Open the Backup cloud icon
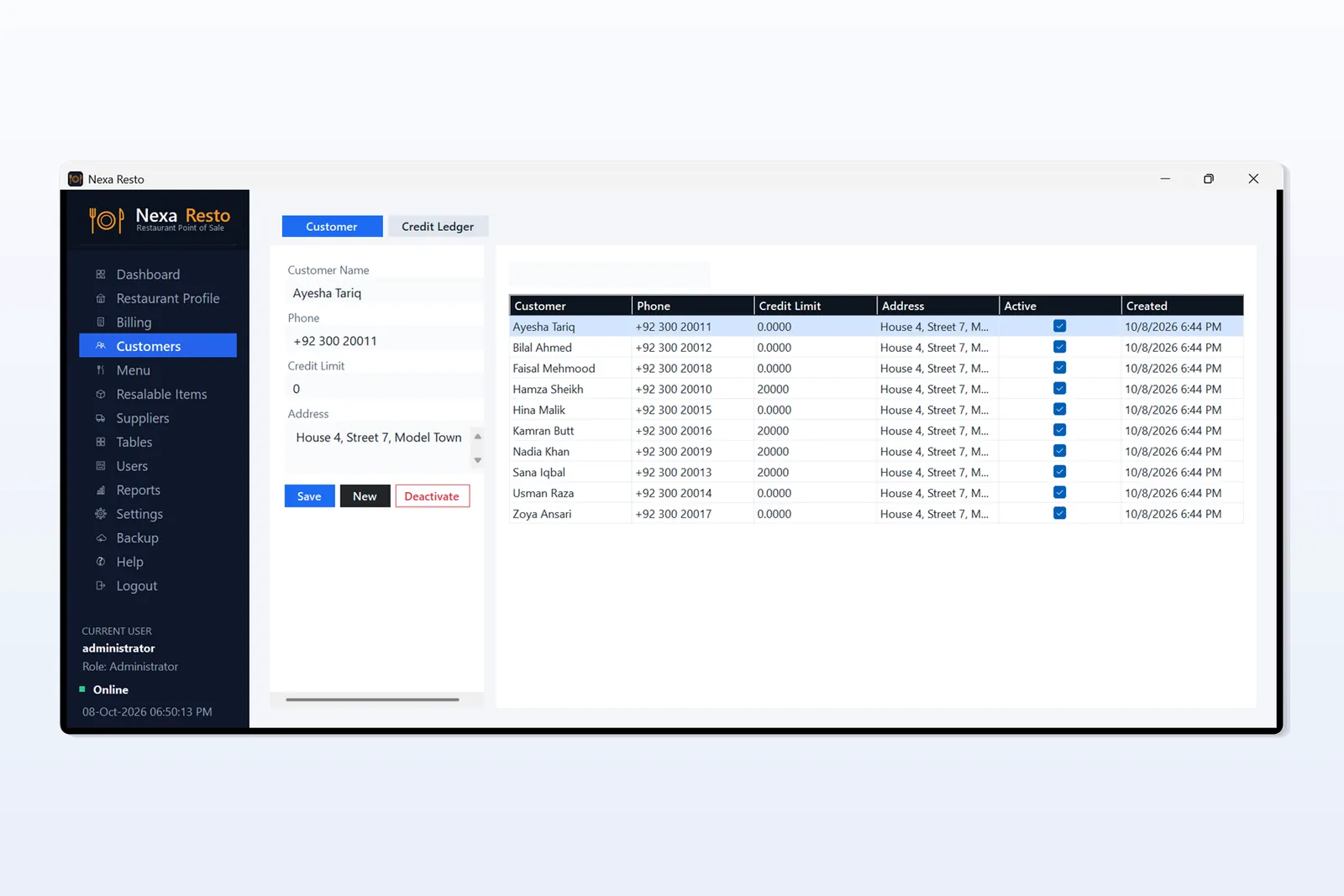Image resolution: width=1344 pixels, height=896 pixels. point(101,538)
